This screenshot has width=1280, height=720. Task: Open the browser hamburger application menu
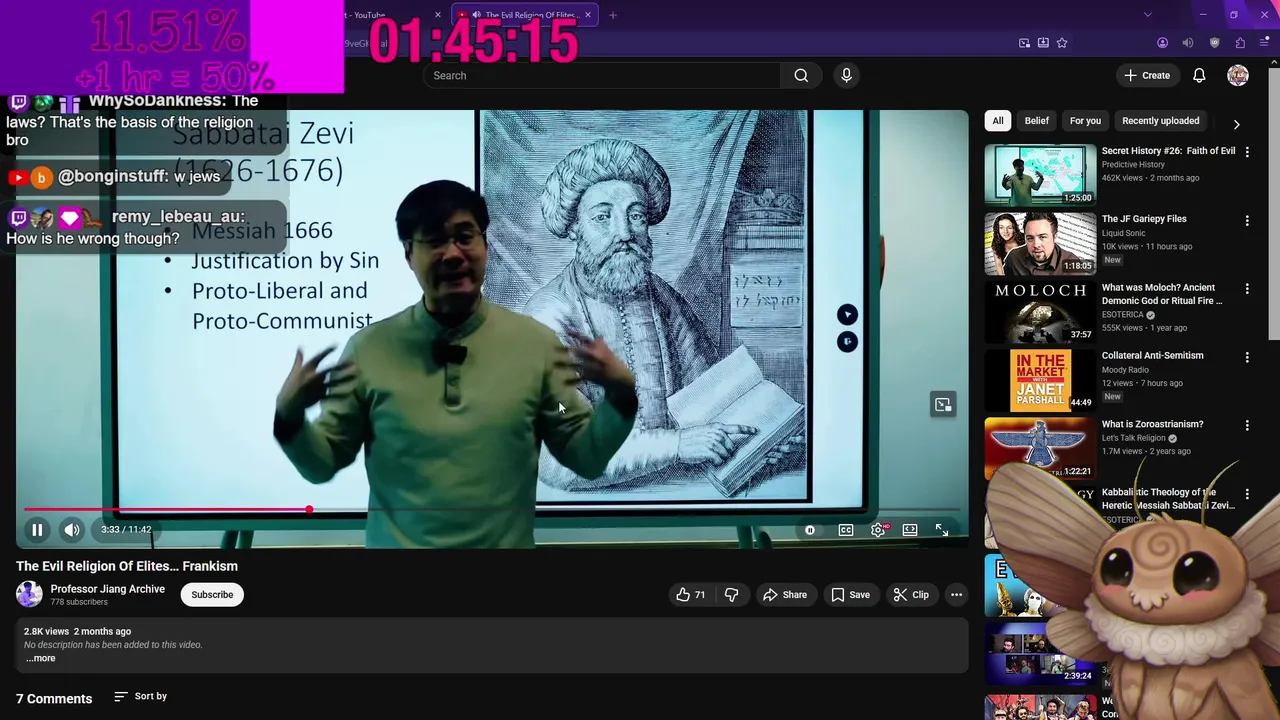1264,43
